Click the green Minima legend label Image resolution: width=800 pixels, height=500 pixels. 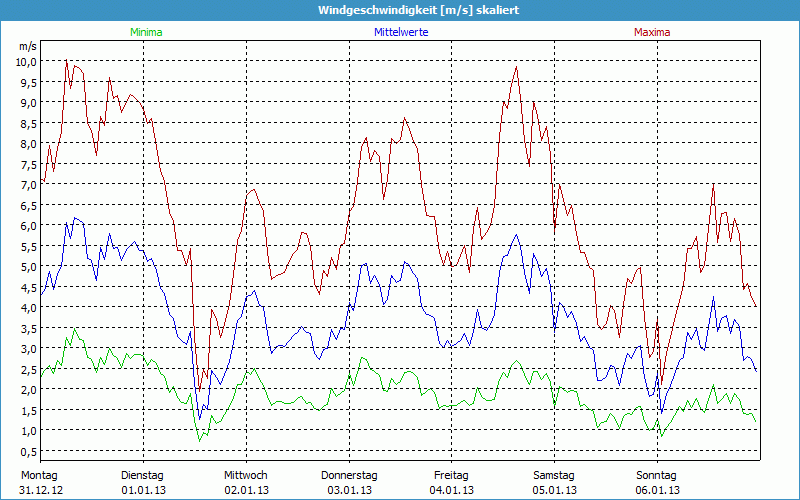click(x=145, y=32)
